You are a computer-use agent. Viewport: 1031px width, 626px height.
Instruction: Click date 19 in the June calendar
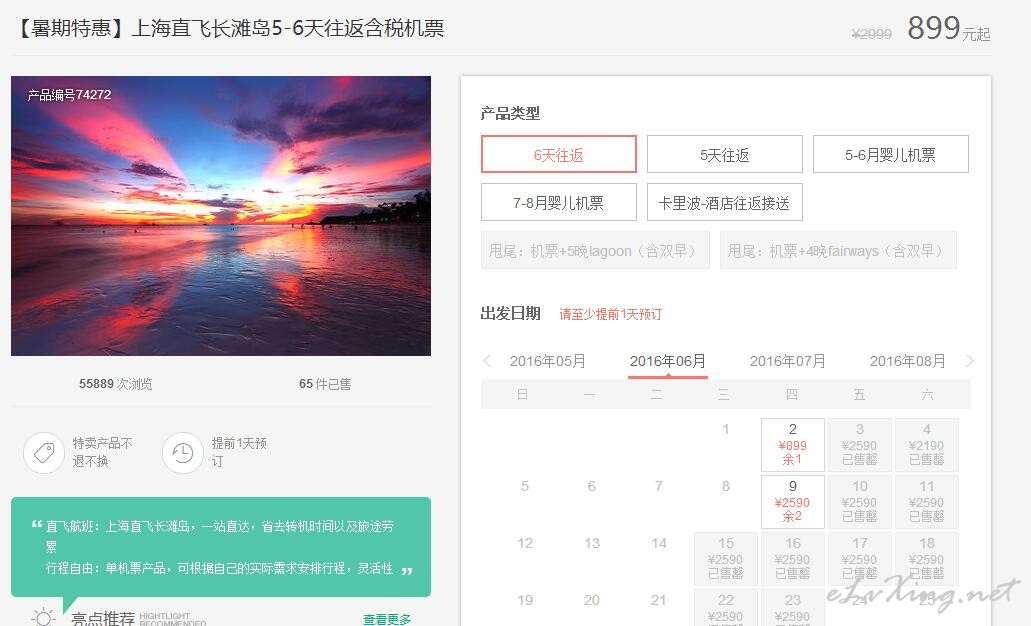525,600
